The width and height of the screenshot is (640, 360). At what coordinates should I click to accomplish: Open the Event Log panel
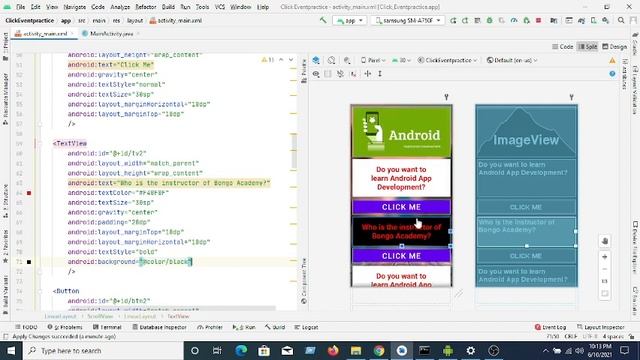click(x=551, y=327)
